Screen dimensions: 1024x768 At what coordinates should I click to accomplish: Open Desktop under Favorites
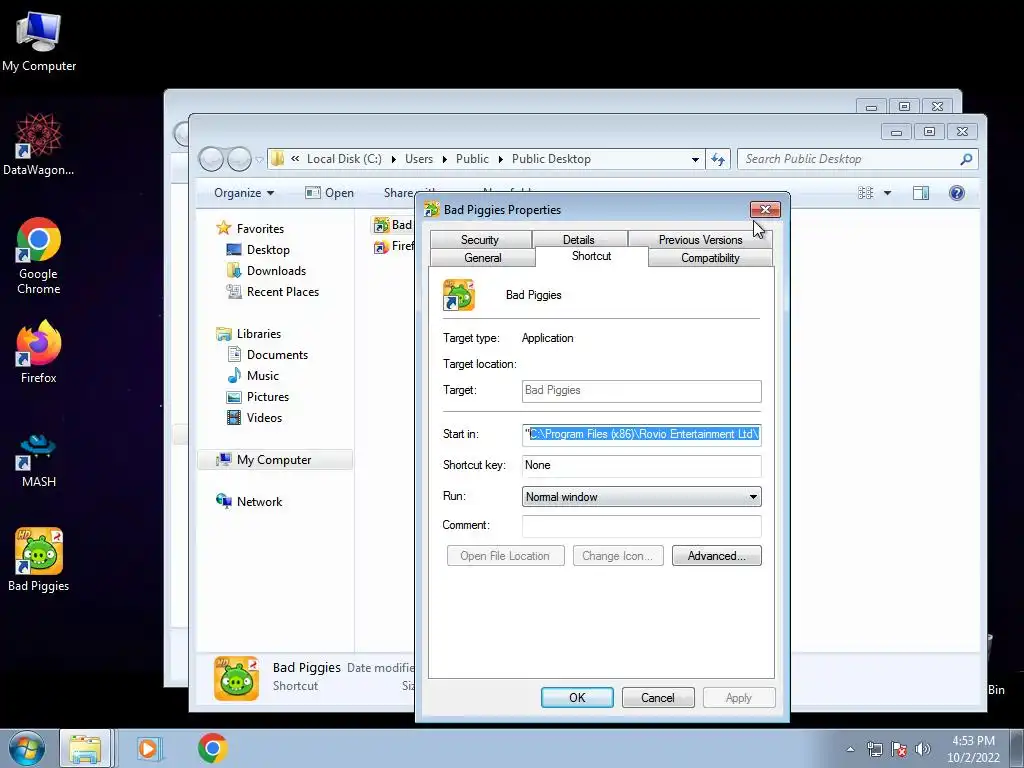268,249
